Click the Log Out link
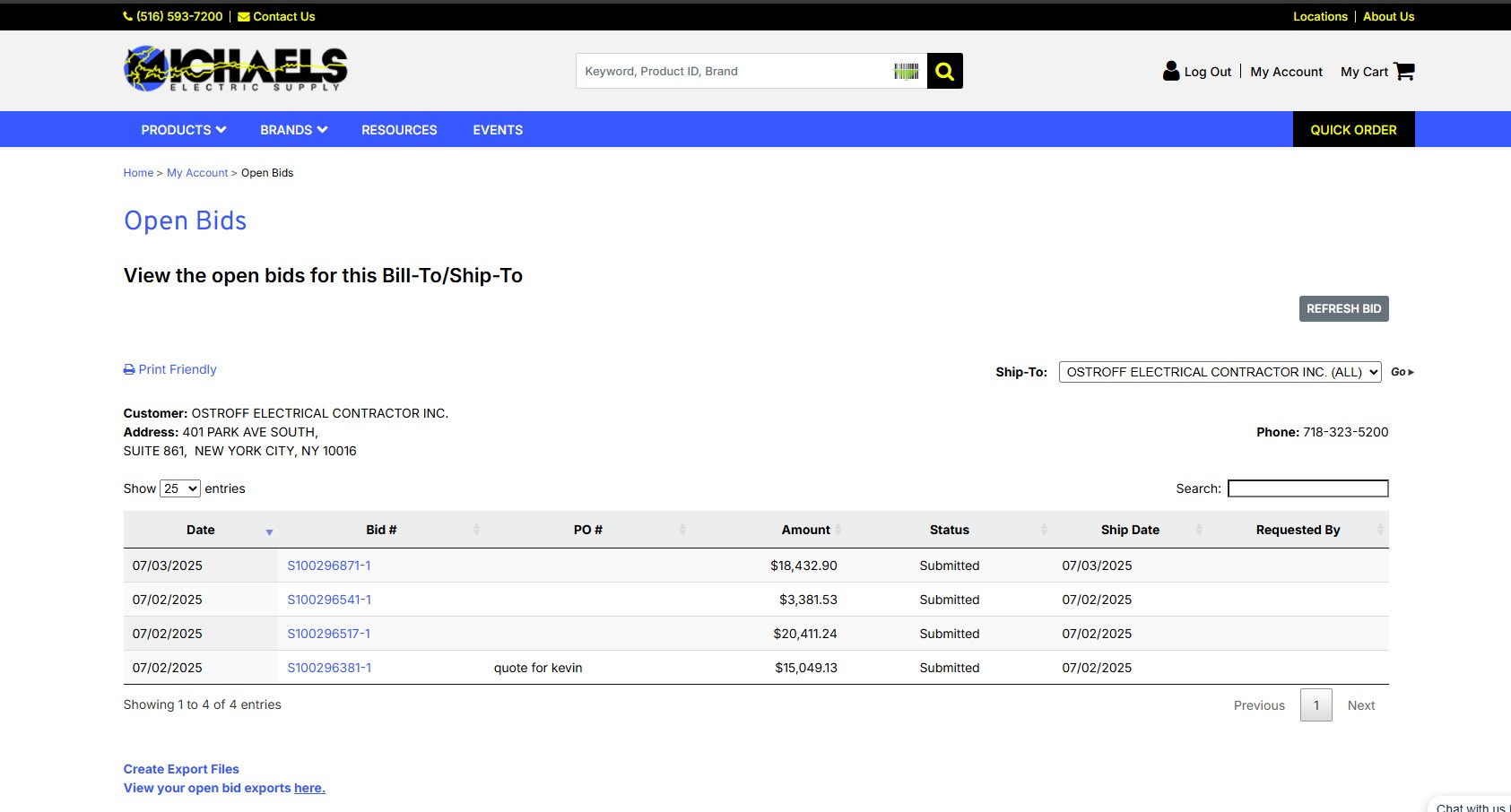The width and height of the screenshot is (1511, 812). [1208, 72]
